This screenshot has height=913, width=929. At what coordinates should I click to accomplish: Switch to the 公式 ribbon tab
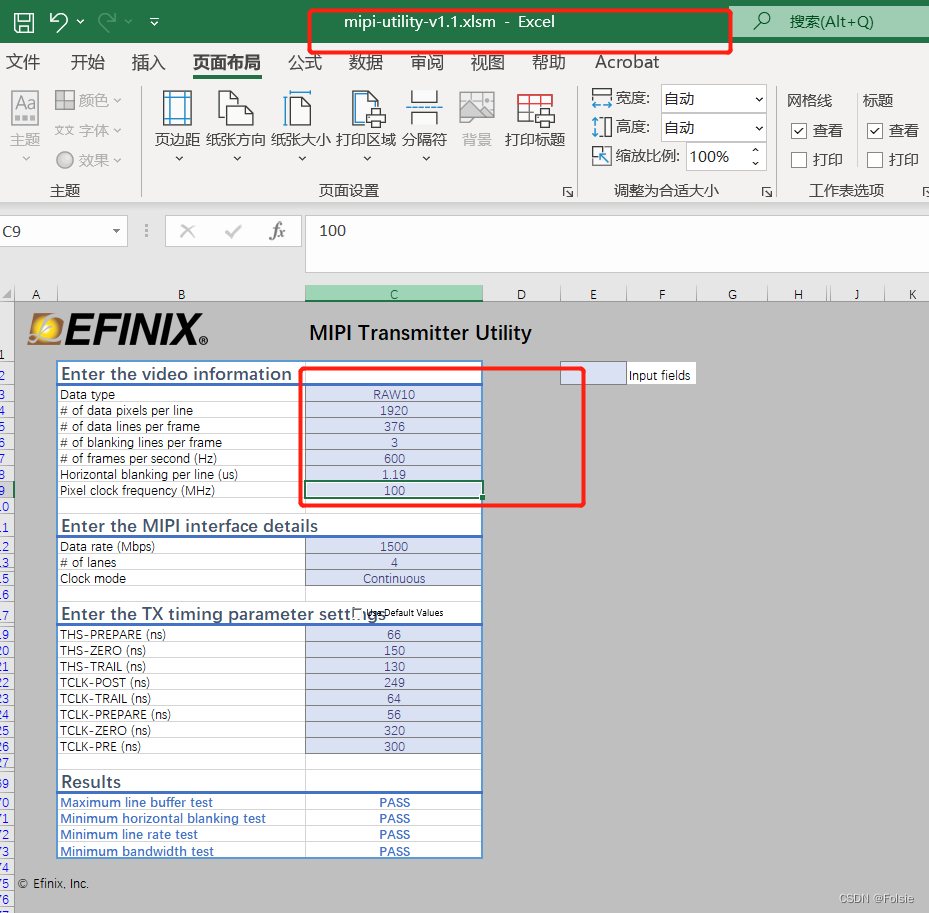coord(305,62)
